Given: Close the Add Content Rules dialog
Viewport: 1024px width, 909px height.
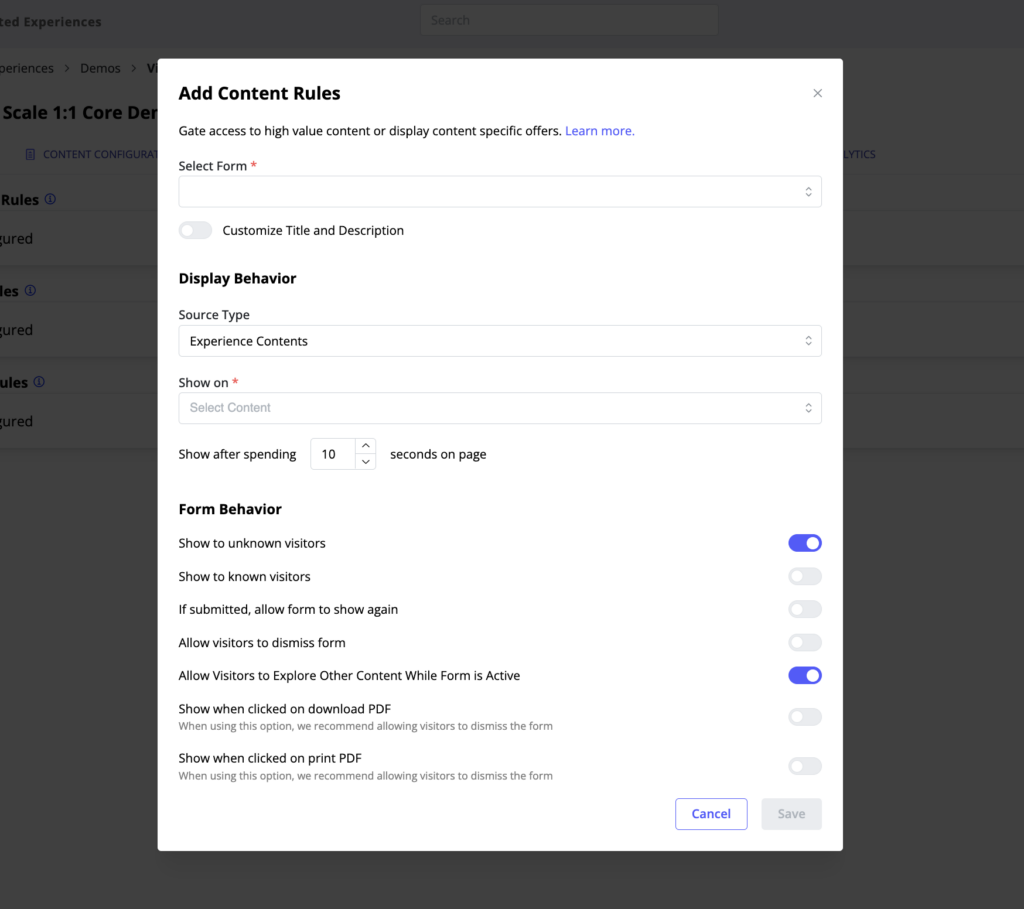Looking at the screenshot, I should pos(817,93).
